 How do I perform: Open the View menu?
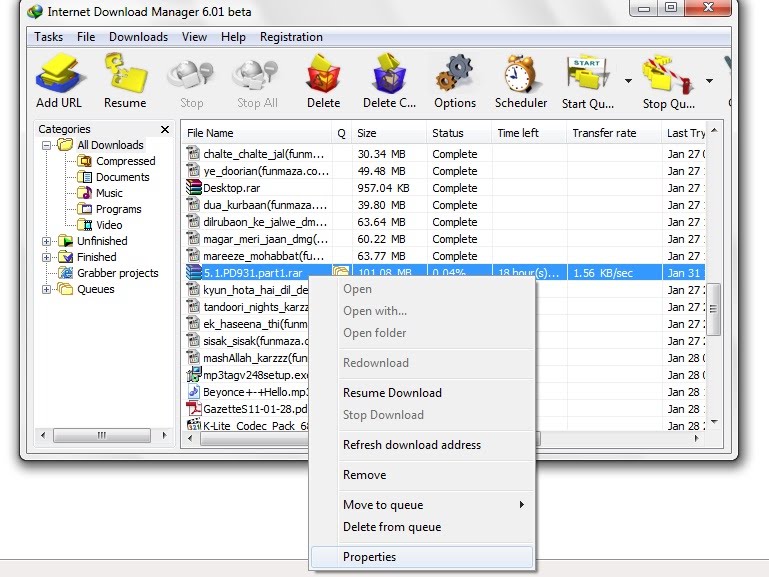click(x=194, y=37)
